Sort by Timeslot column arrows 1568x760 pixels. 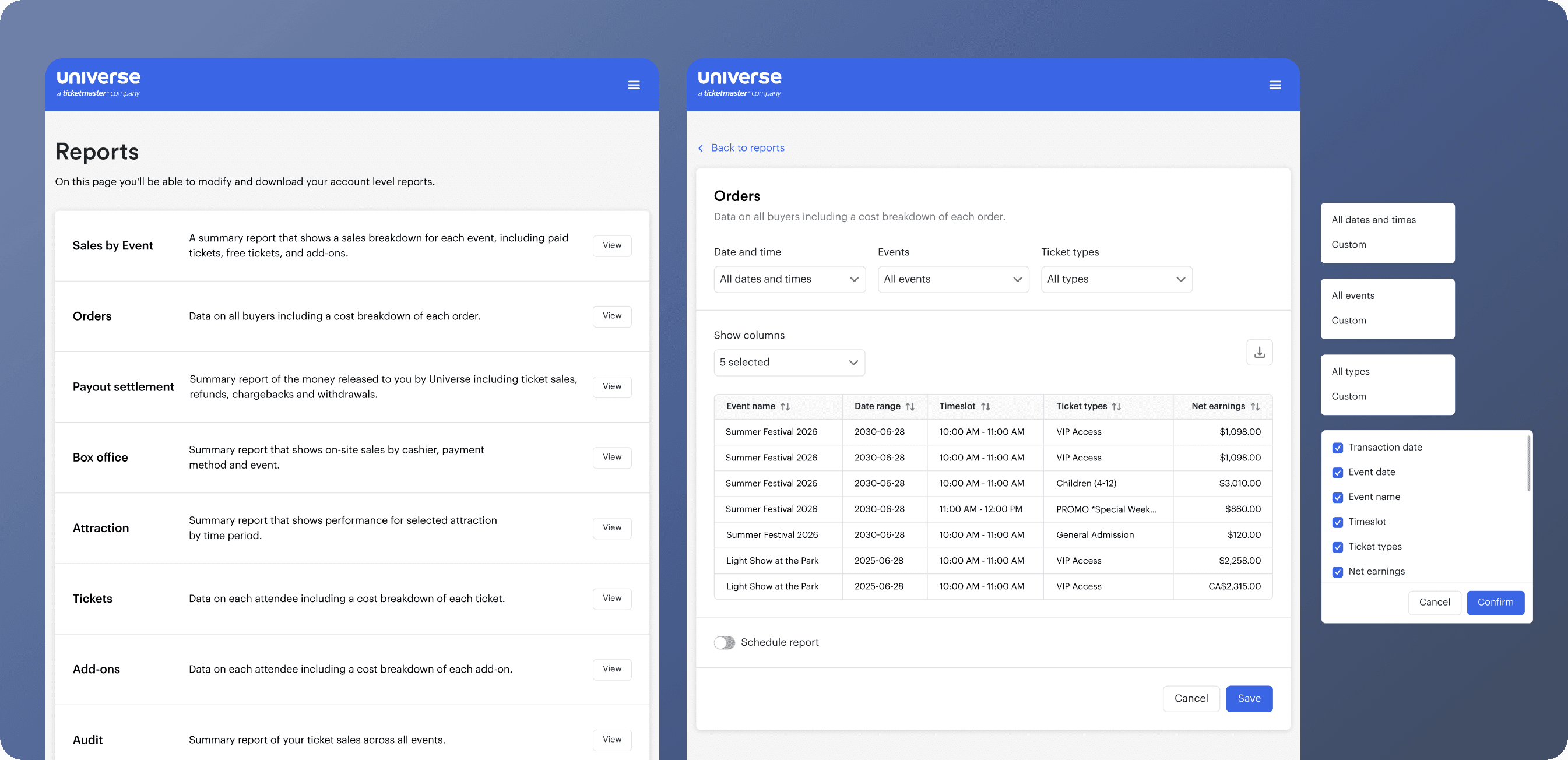(x=985, y=406)
